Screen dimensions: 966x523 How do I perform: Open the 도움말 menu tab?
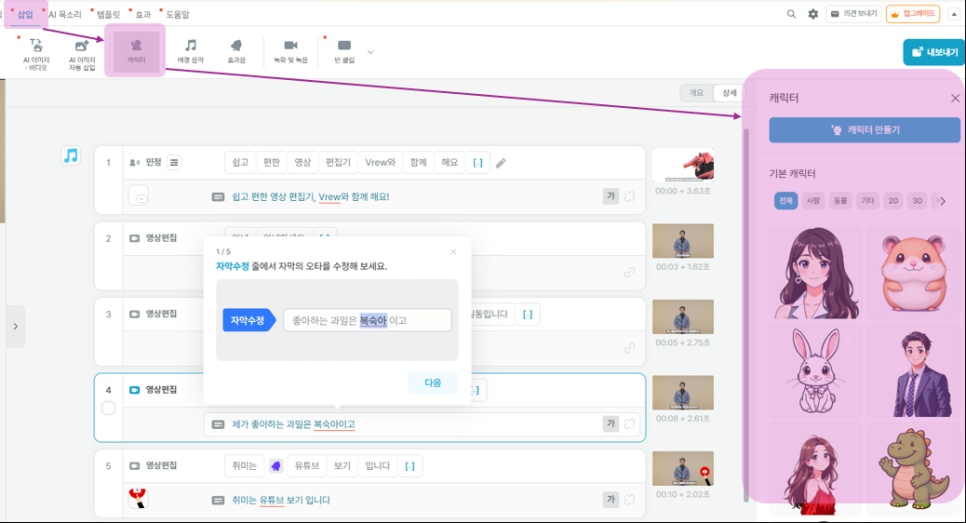[177, 14]
